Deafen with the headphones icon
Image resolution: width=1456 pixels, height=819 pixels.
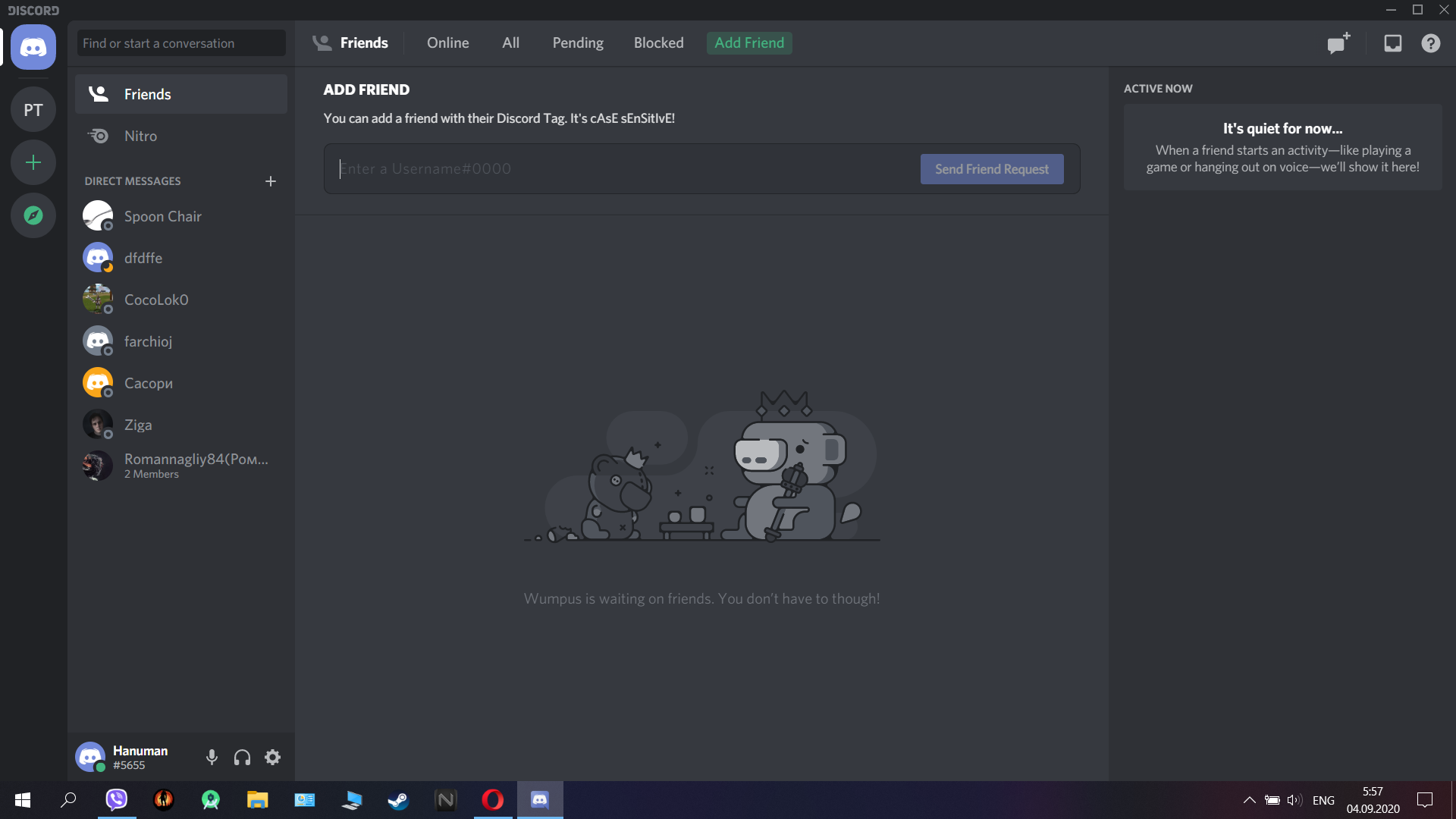[x=242, y=757]
